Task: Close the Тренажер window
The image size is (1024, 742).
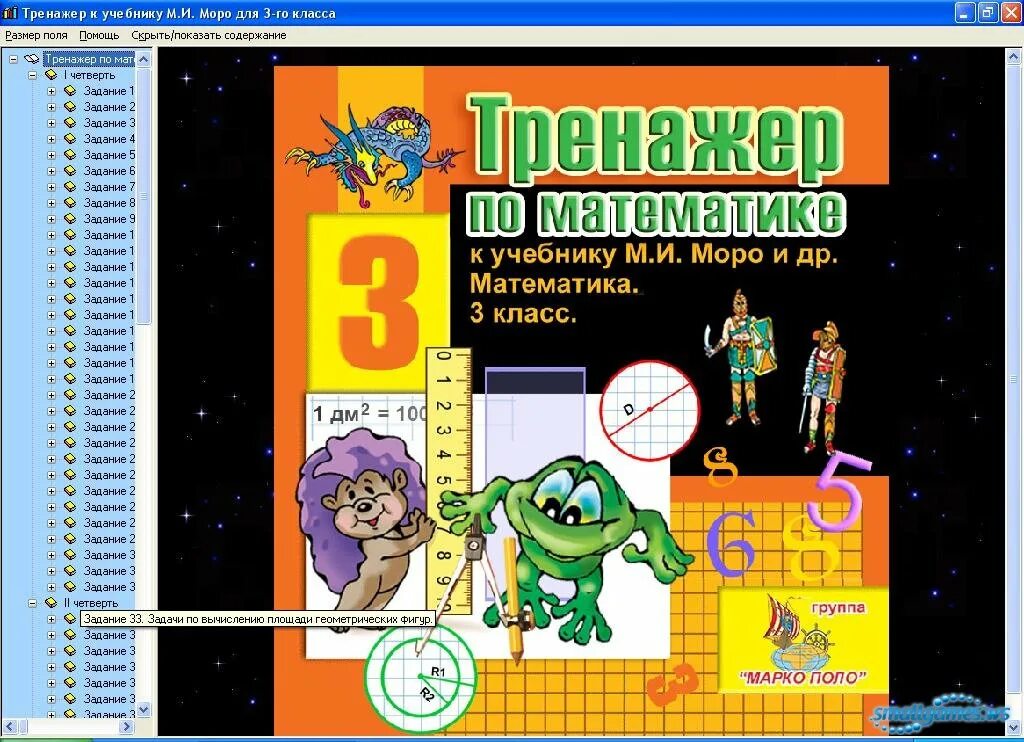Action: tap(1010, 12)
